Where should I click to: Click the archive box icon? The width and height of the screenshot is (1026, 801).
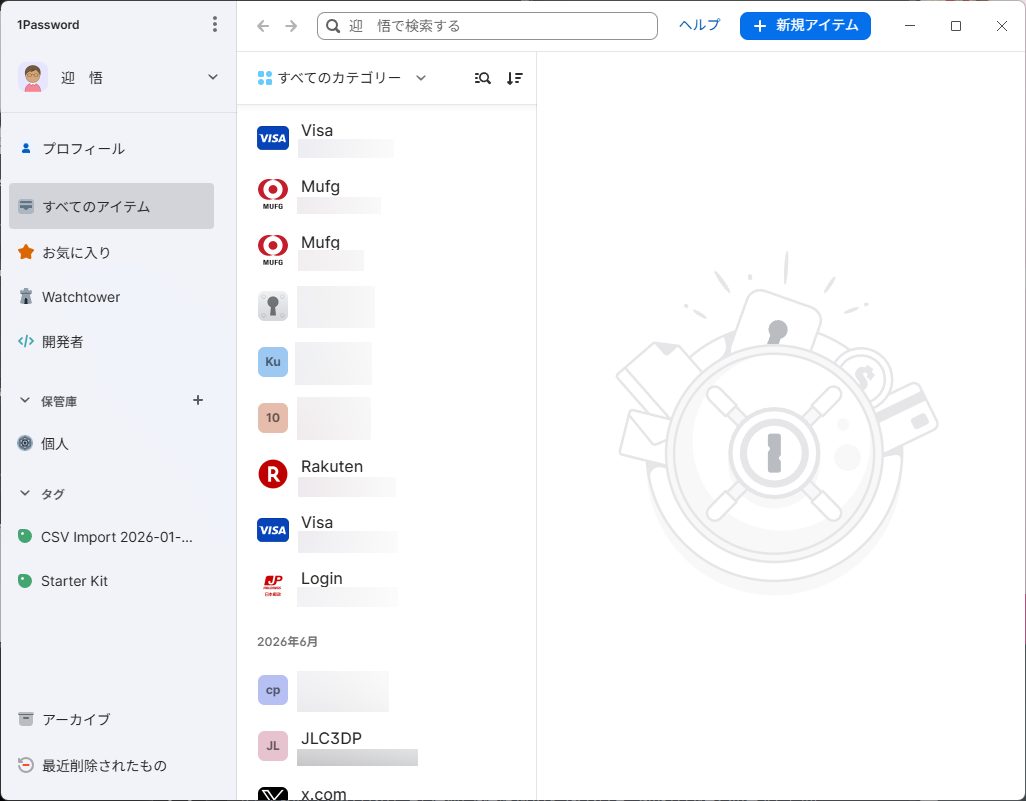pyautogui.click(x=26, y=719)
